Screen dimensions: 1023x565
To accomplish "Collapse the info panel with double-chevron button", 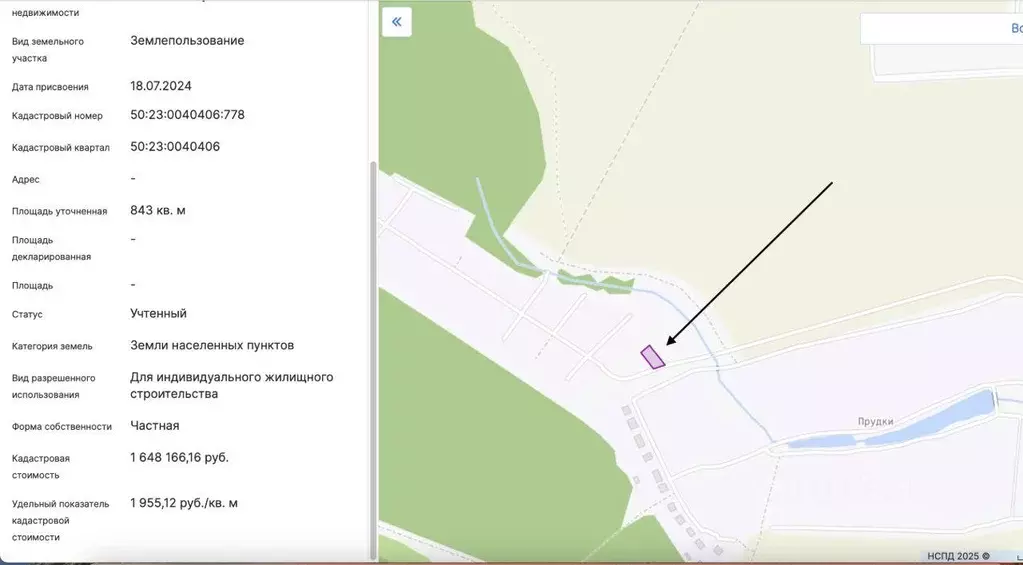I will 397,22.
